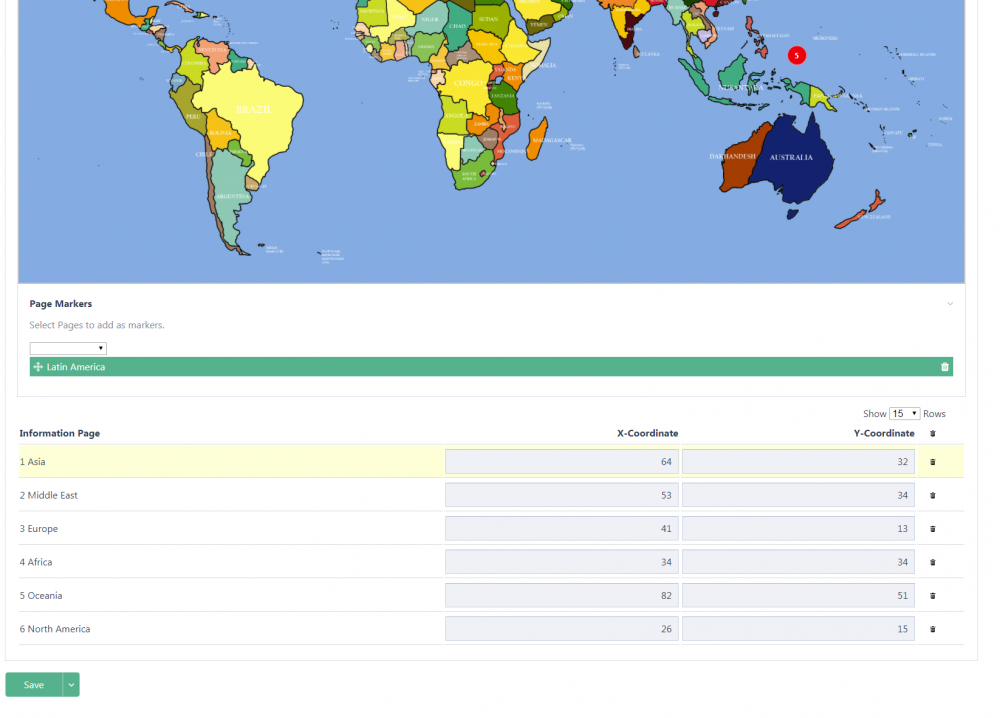
Task: Click trash icon for Africa row
Action: point(933,562)
